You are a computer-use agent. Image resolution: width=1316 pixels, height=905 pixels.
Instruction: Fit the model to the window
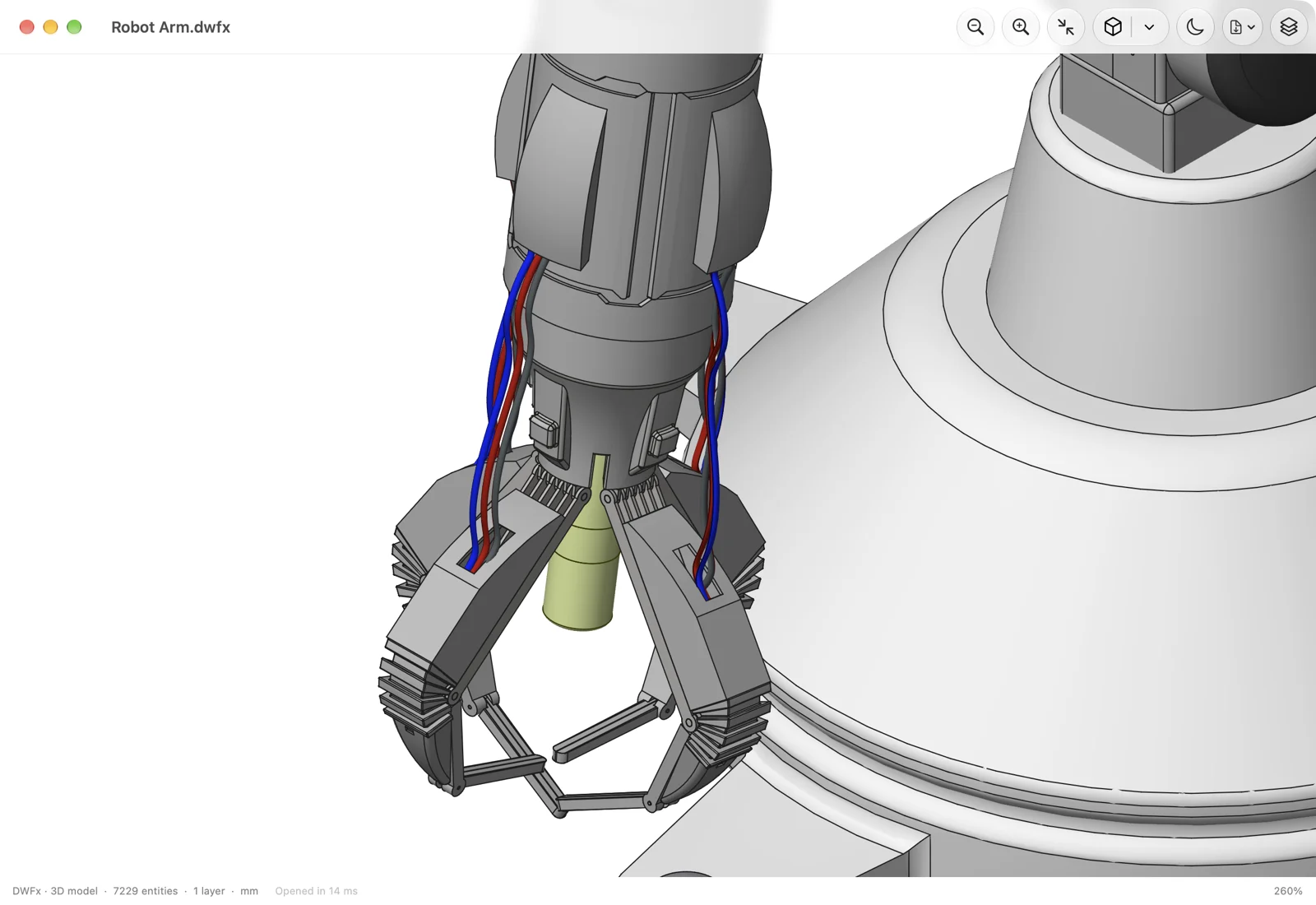tap(1066, 27)
